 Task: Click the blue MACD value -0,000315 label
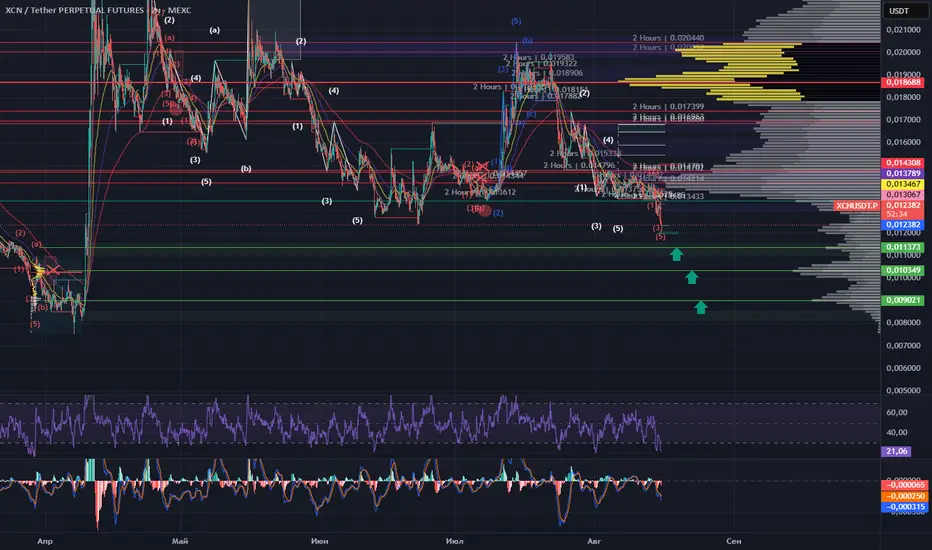coord(903,507)
